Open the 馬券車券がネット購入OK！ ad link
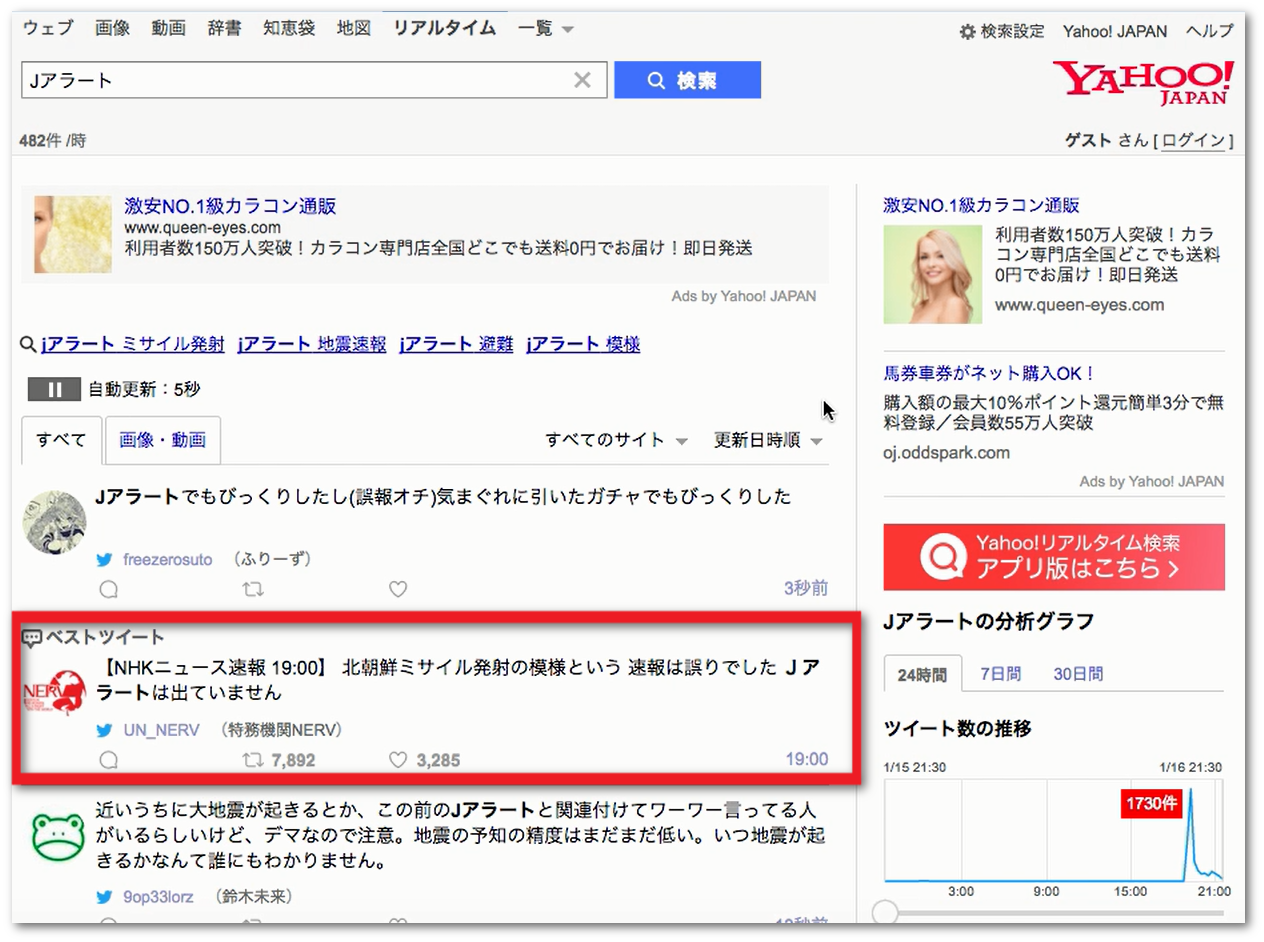The image size is (1264, 942). [x=990, y=374]
